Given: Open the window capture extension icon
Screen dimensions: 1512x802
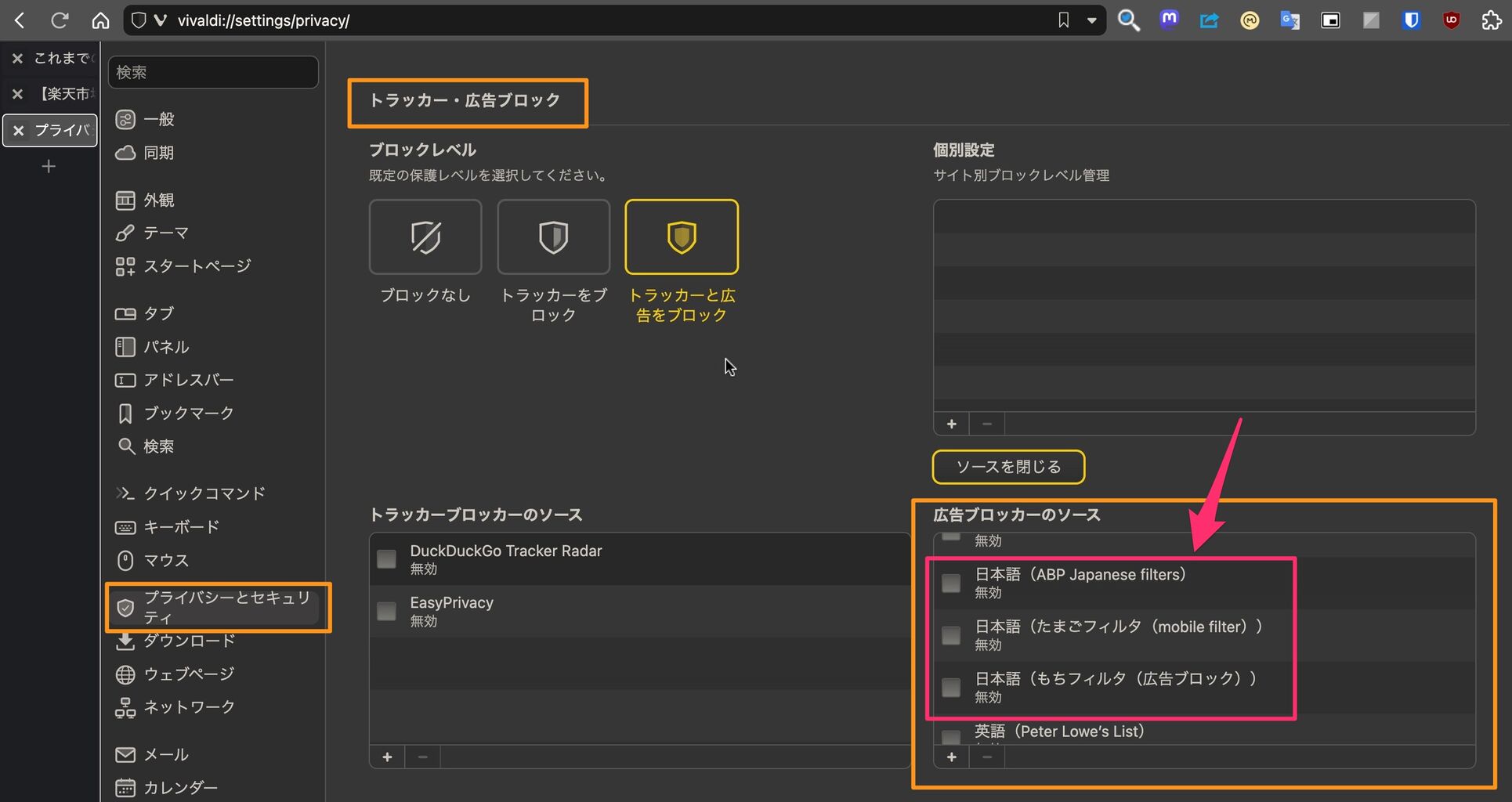Looking at the screenshot, I should click(x=1330, y=20).
